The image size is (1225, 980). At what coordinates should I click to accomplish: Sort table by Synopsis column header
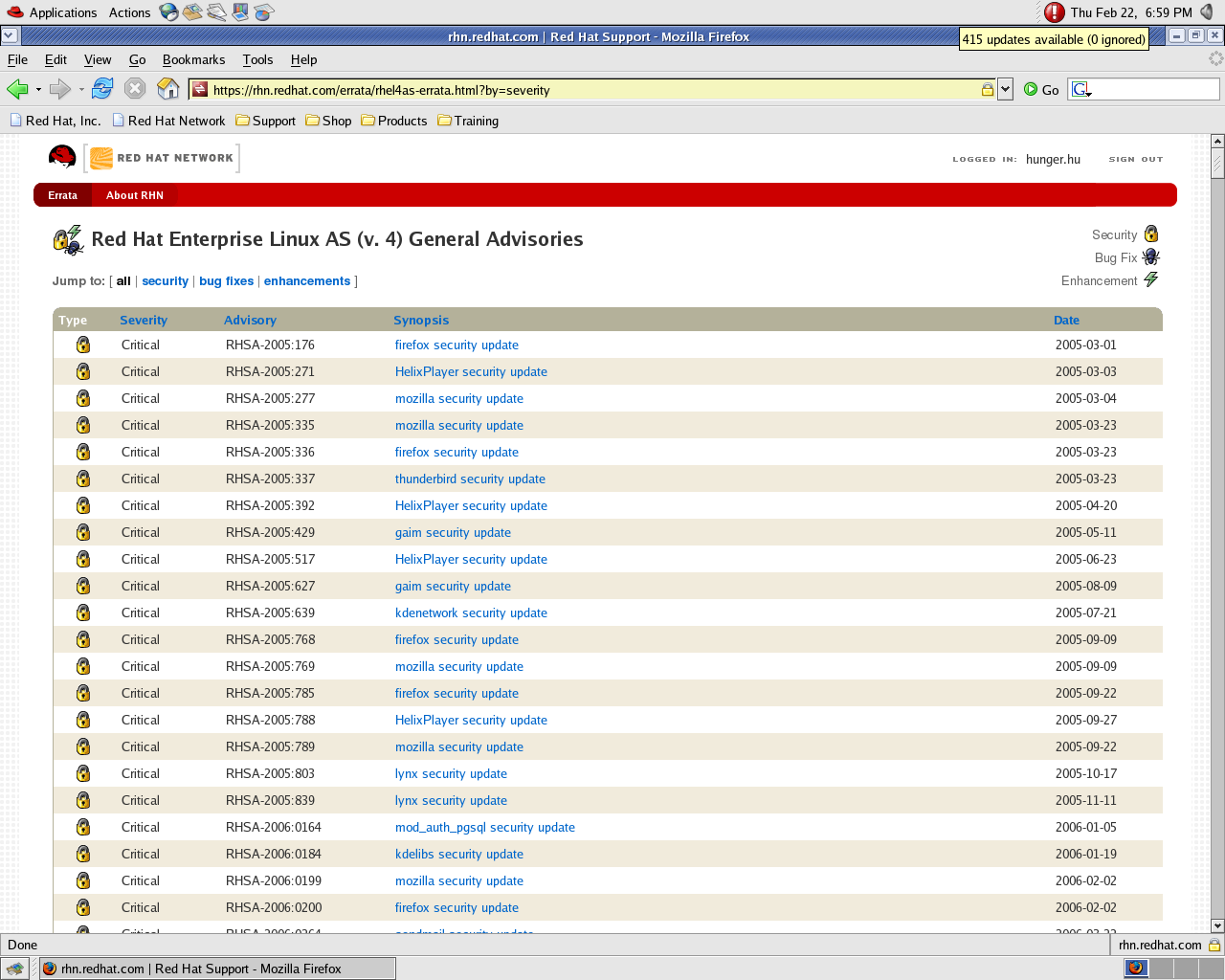click(421, 321)
